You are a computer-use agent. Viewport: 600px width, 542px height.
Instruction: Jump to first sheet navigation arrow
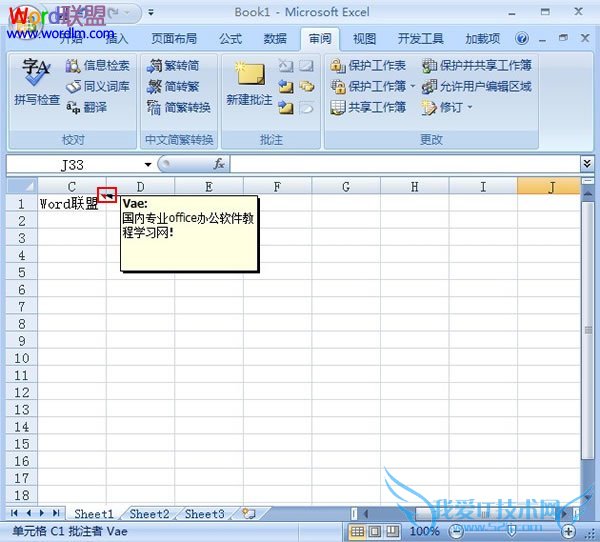coord(14,513)
